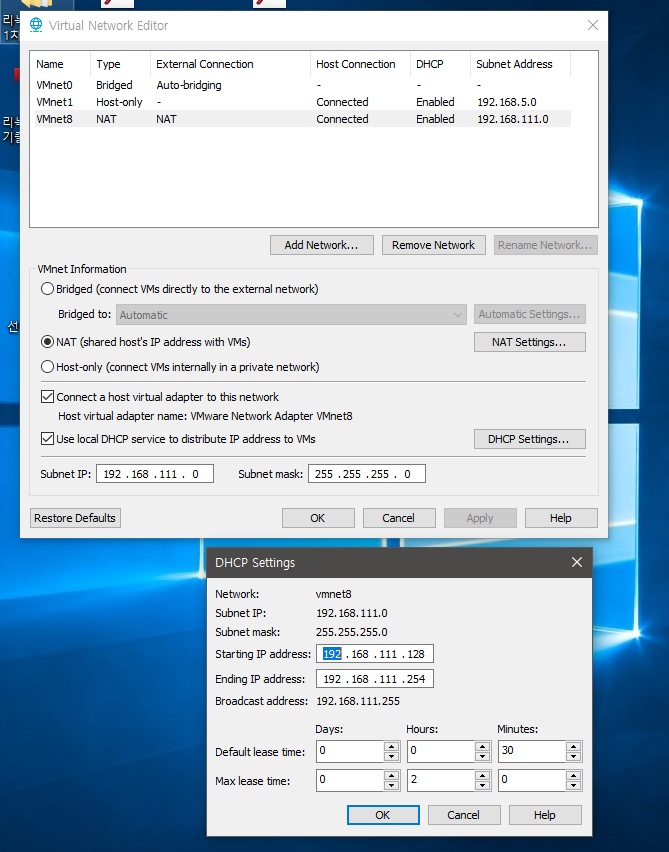This screenshot has height=852, width=669.
Task: Increase Default lease time Hours value
Action: pyautogui.click(x=482, y=746)
